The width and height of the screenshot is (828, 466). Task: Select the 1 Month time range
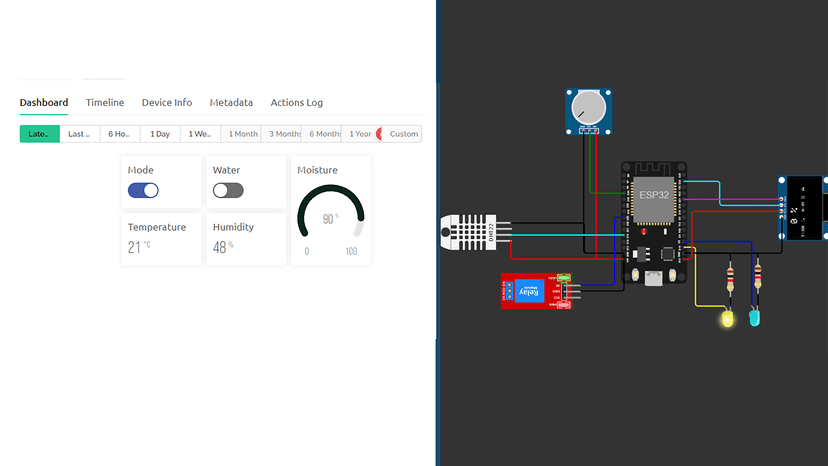point(243,134)
